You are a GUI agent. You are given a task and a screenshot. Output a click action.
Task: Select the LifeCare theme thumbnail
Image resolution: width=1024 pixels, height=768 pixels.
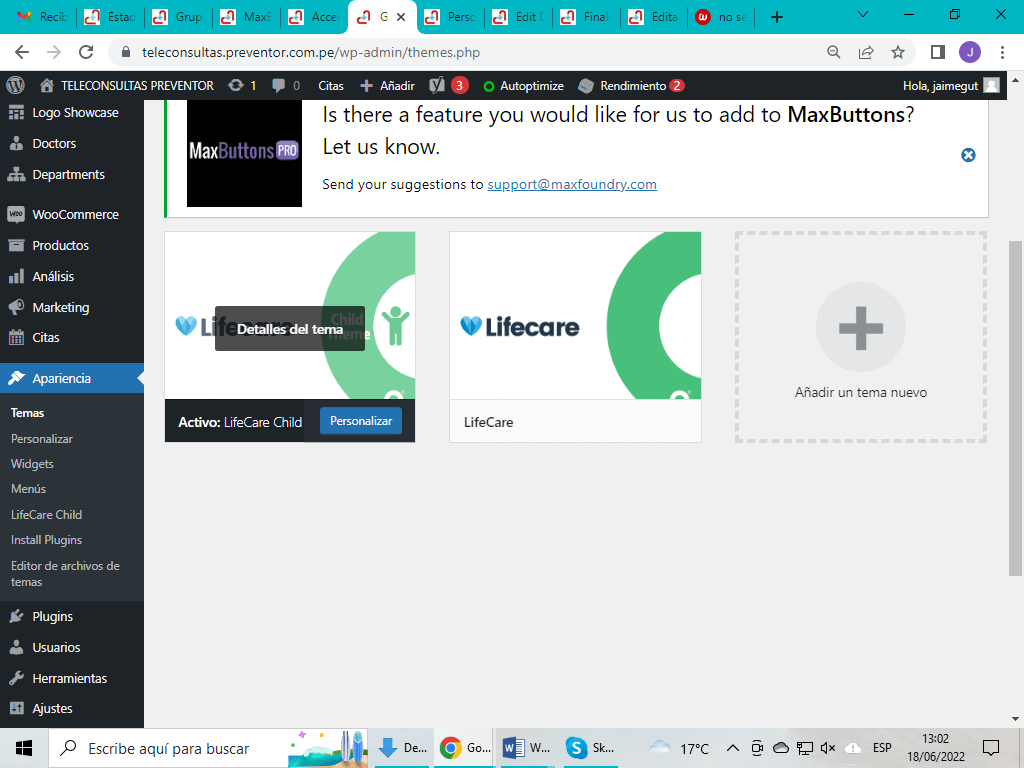pos(575,315)
